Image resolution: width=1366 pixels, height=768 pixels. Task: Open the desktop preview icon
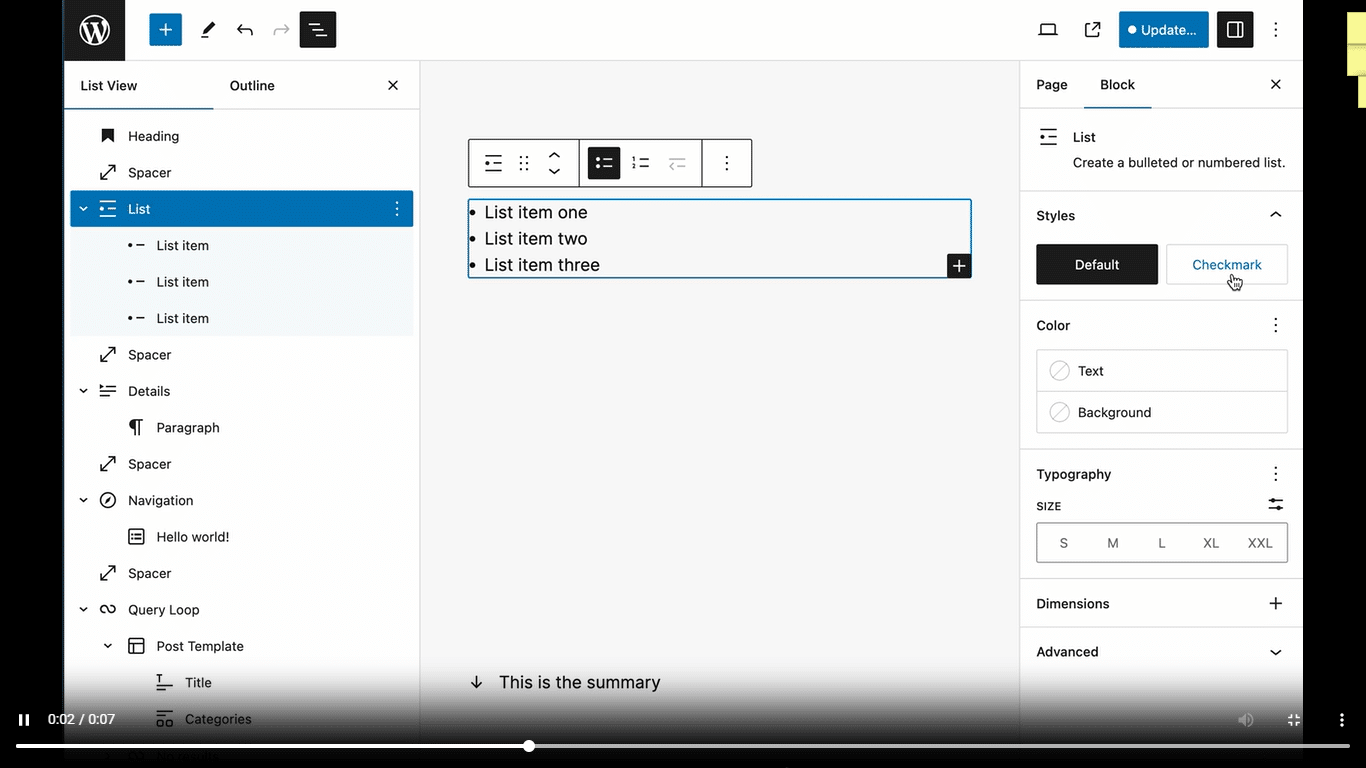[1048, 30]
